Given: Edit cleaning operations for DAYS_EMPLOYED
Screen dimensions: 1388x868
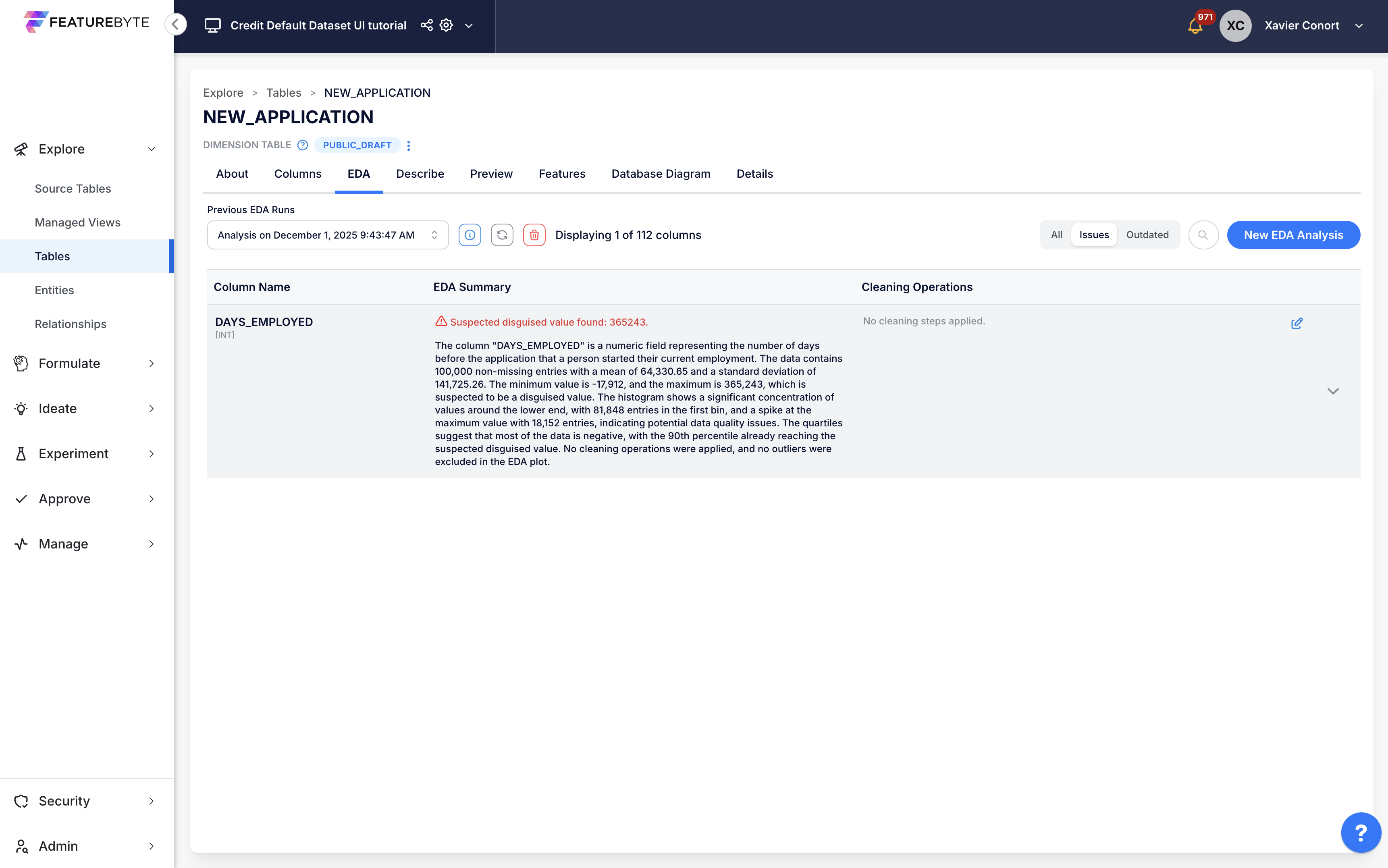Looking at the screenshot, I should click(1296, 323).
